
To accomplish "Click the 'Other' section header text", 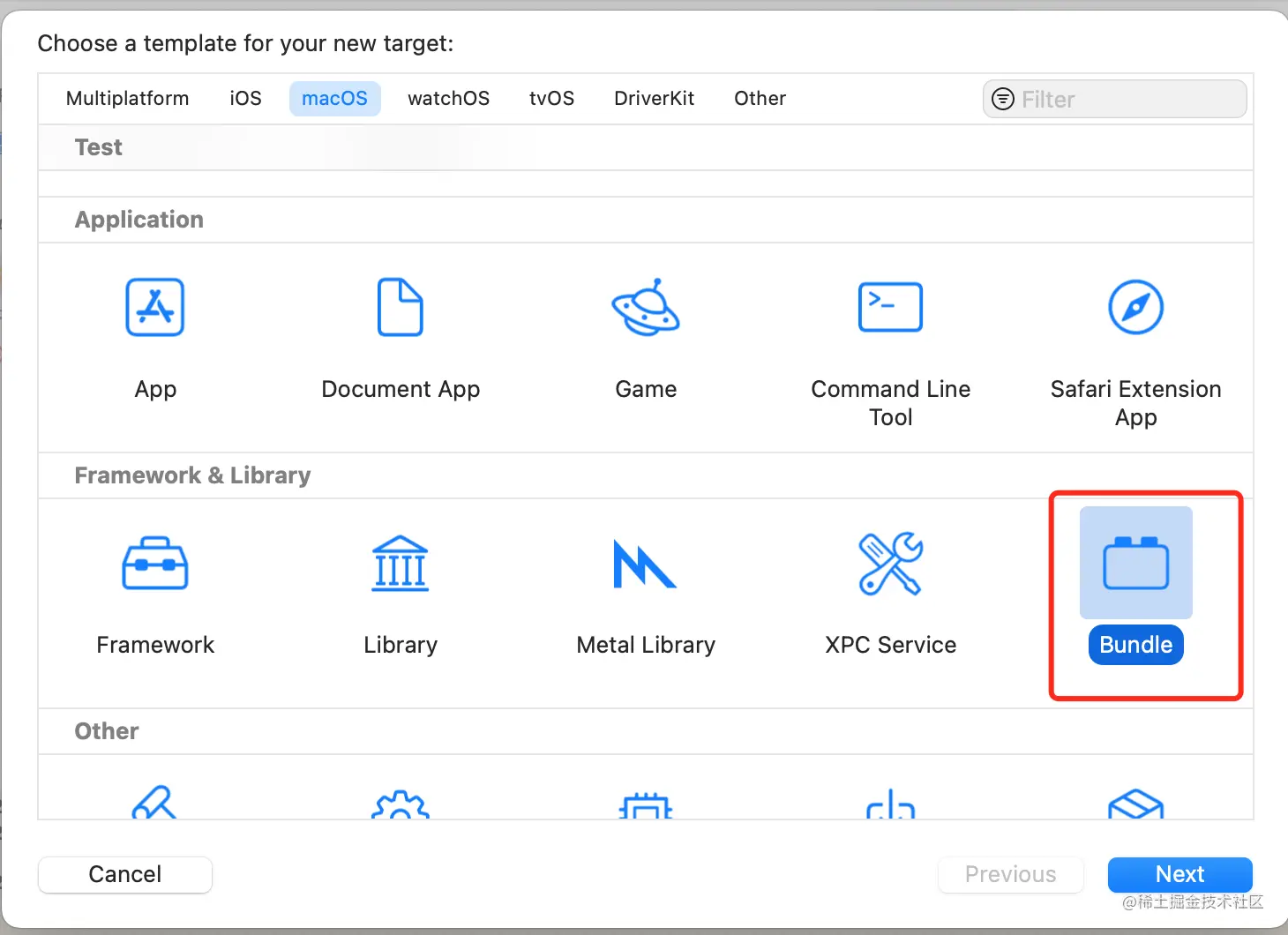I will point(107,731).
